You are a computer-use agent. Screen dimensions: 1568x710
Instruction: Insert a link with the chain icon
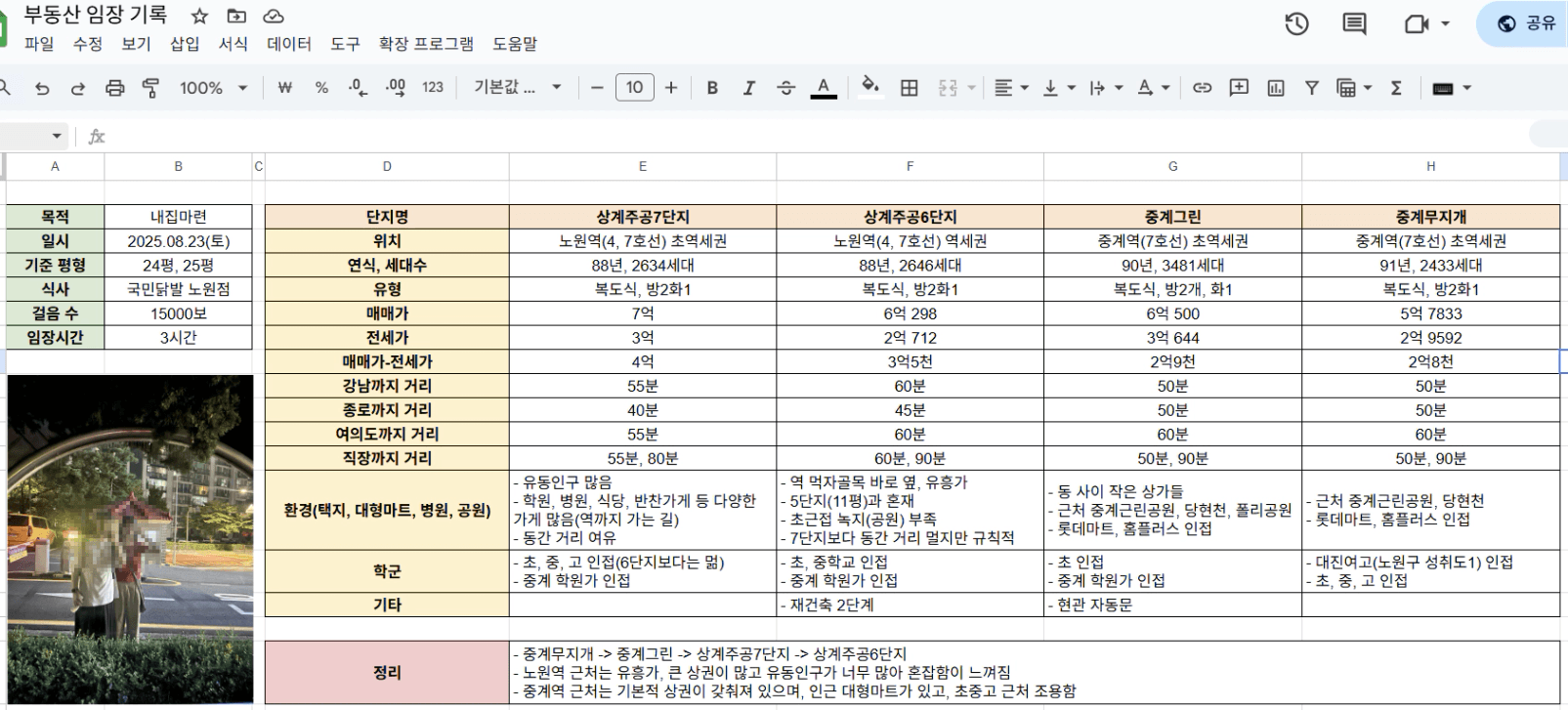coord(1202,88)
